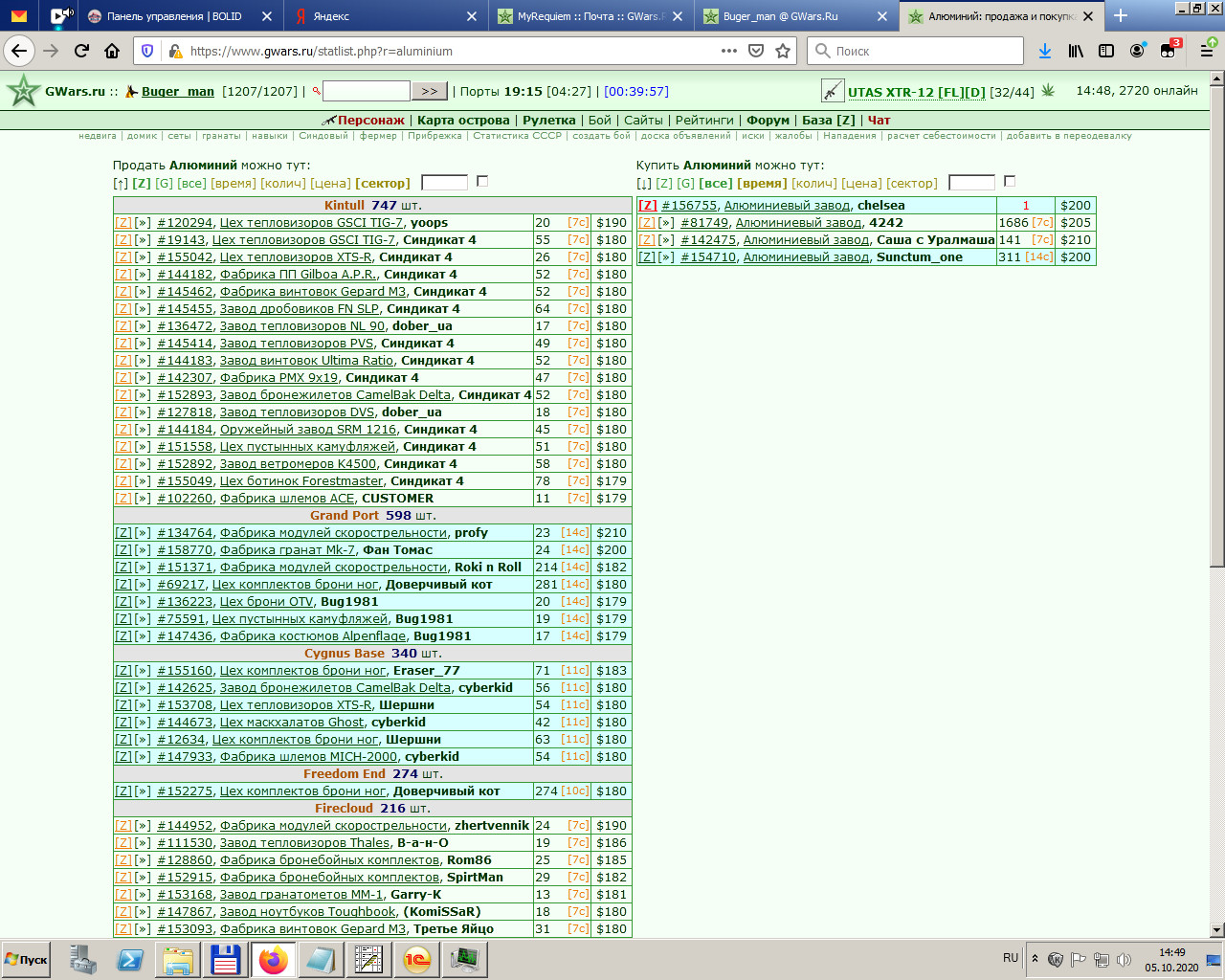Open the Карта острова menu item
The width and height of the screenshot is (1225, 980).
463,120
